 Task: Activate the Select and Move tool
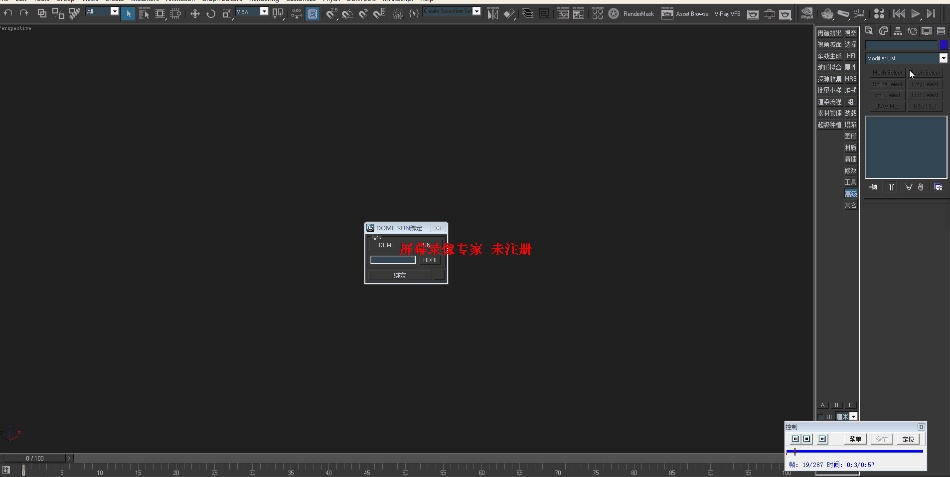coord(194,13)
